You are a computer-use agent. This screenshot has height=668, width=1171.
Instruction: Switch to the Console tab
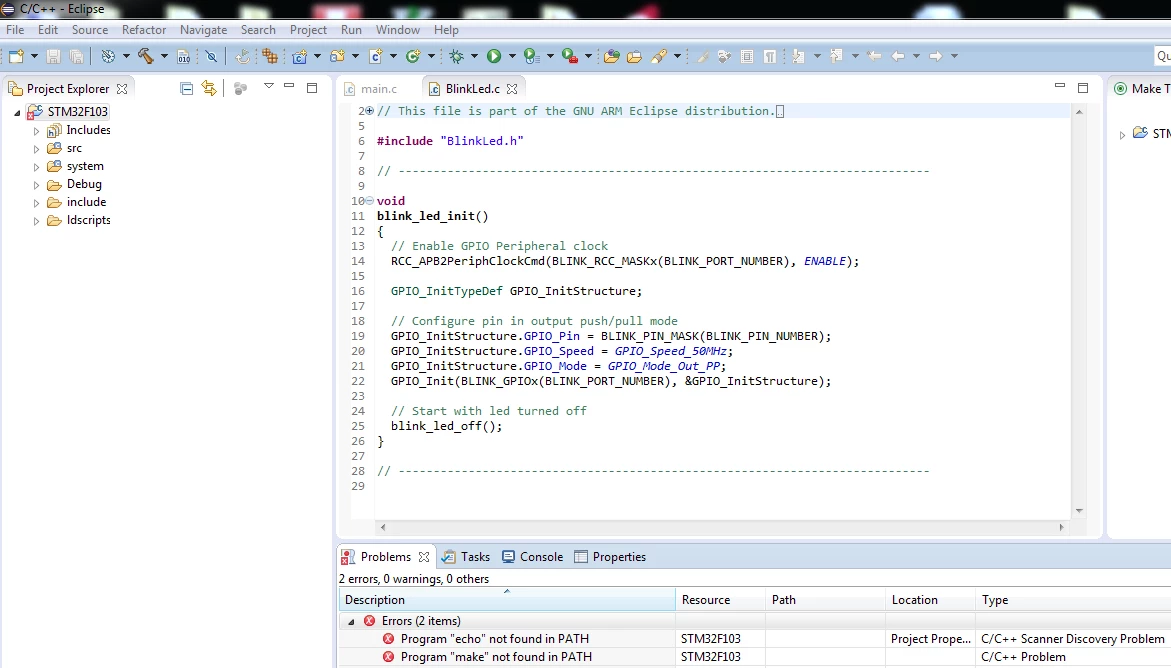pos(532,557)
